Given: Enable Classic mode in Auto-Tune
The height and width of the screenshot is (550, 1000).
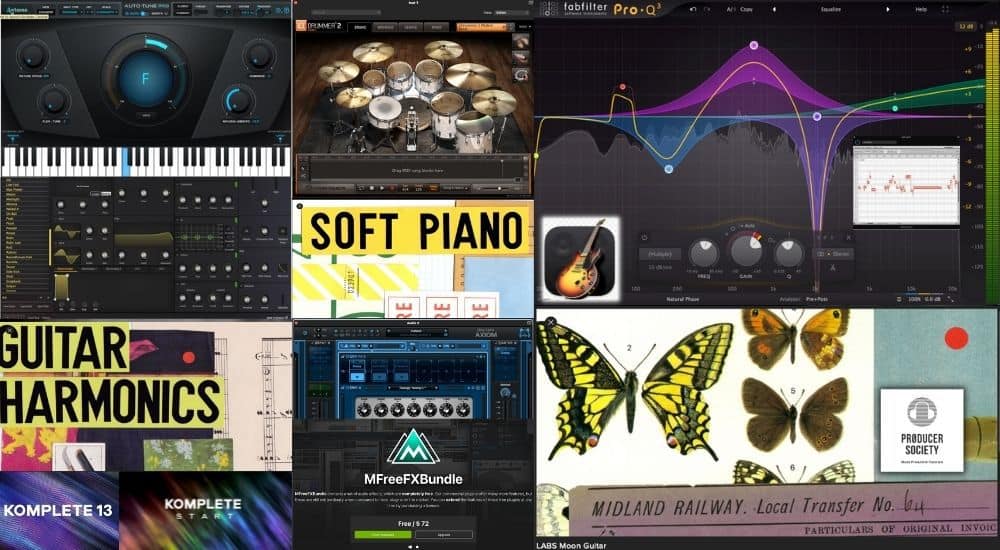Looking at the screenshot, I should pyautogui.click(x=182, y=6).
